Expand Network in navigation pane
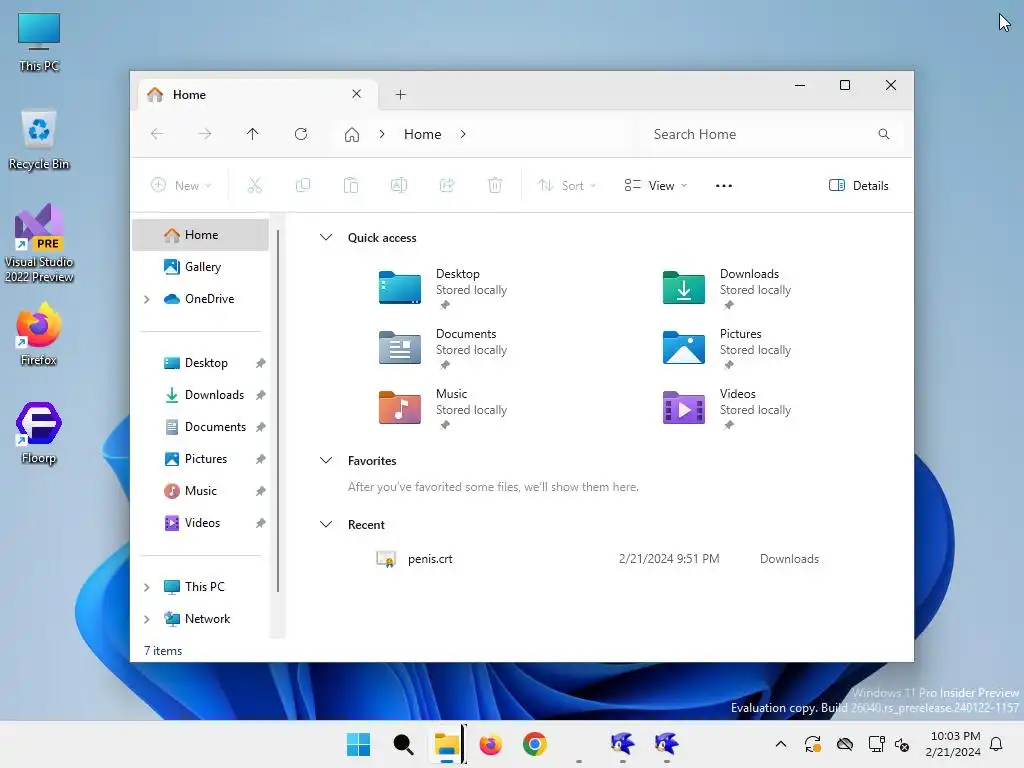 click(x=147, y=619)
